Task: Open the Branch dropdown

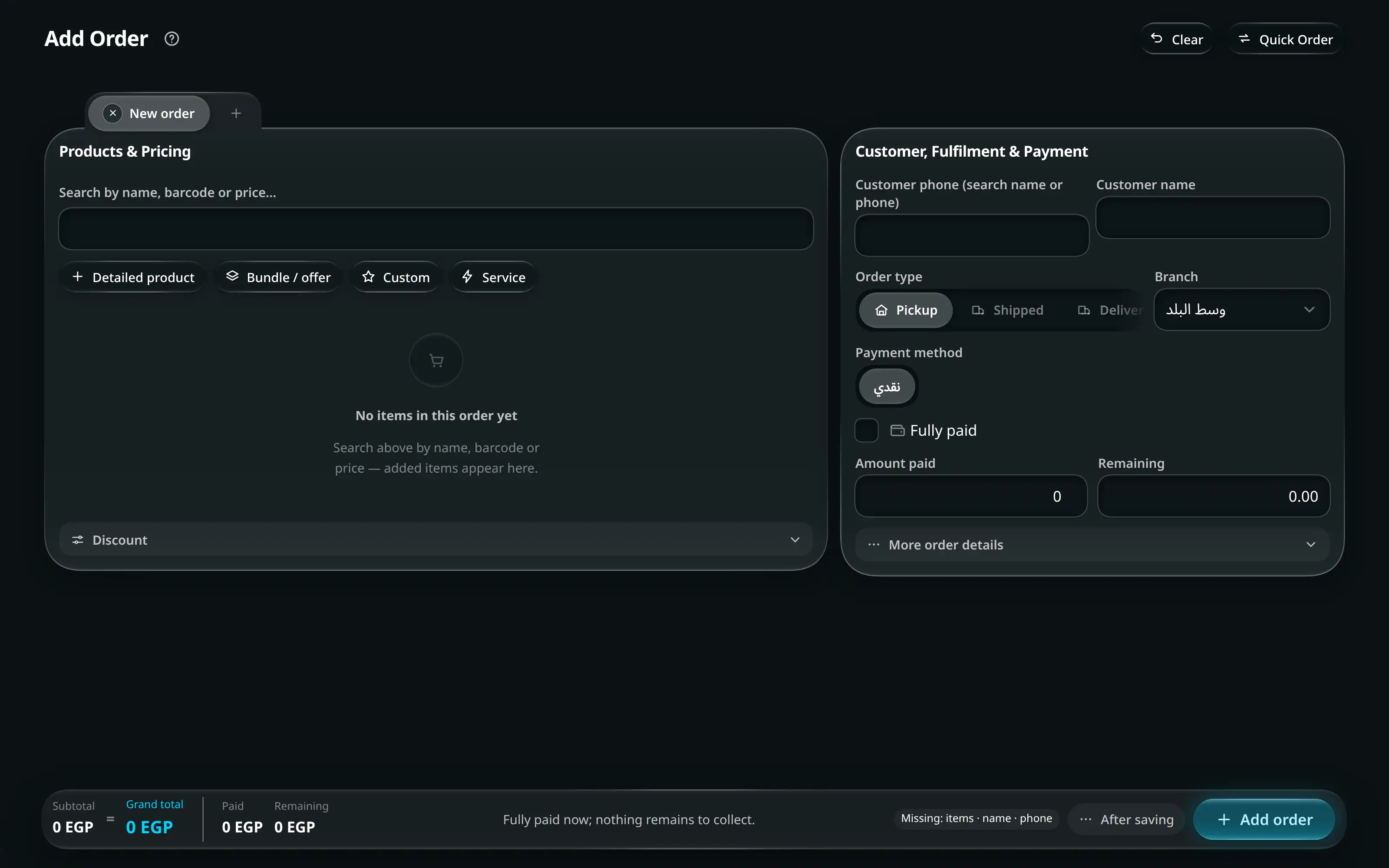Action: click(x=1241, y=309)
